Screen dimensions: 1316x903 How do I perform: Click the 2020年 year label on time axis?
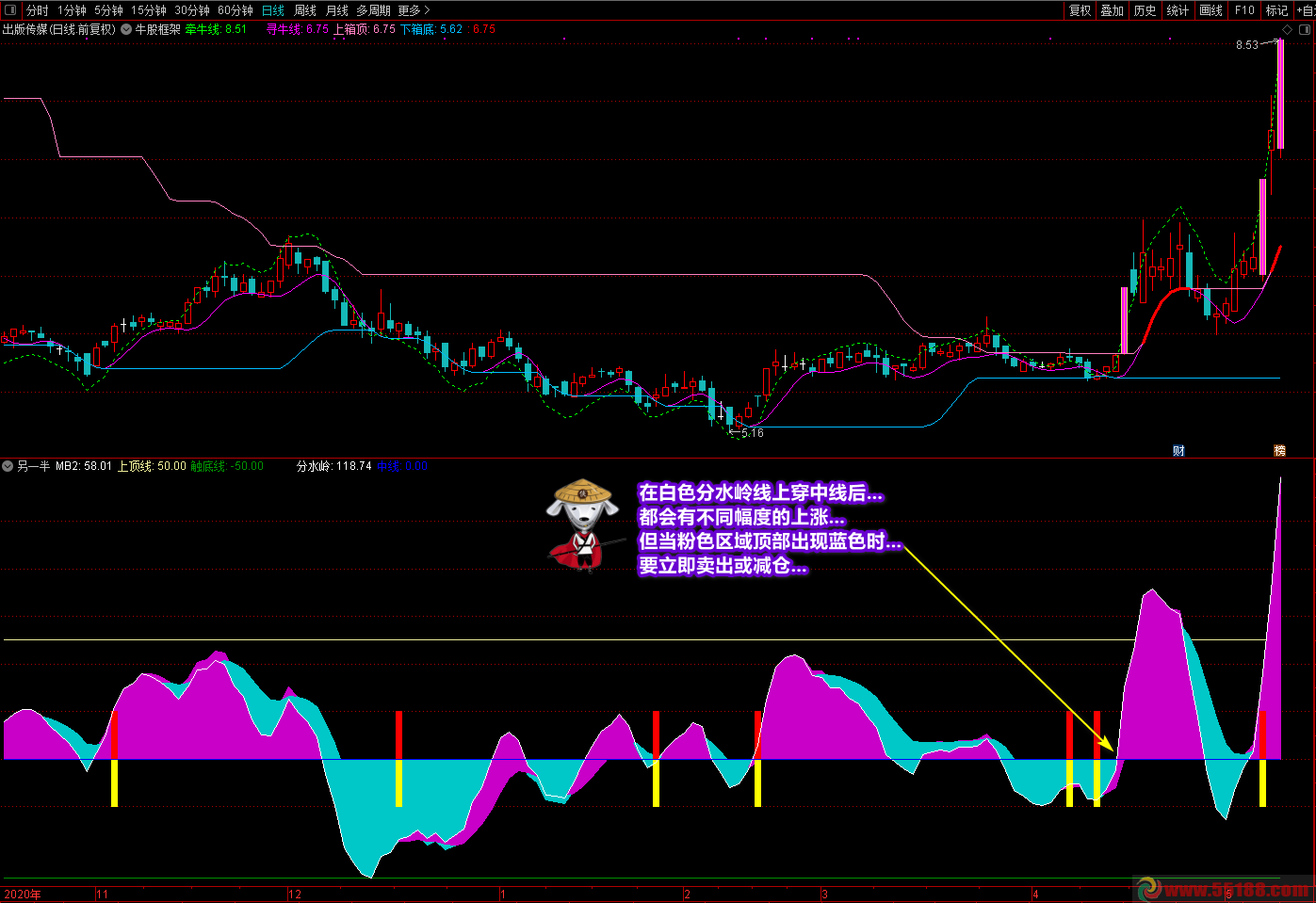23,895
